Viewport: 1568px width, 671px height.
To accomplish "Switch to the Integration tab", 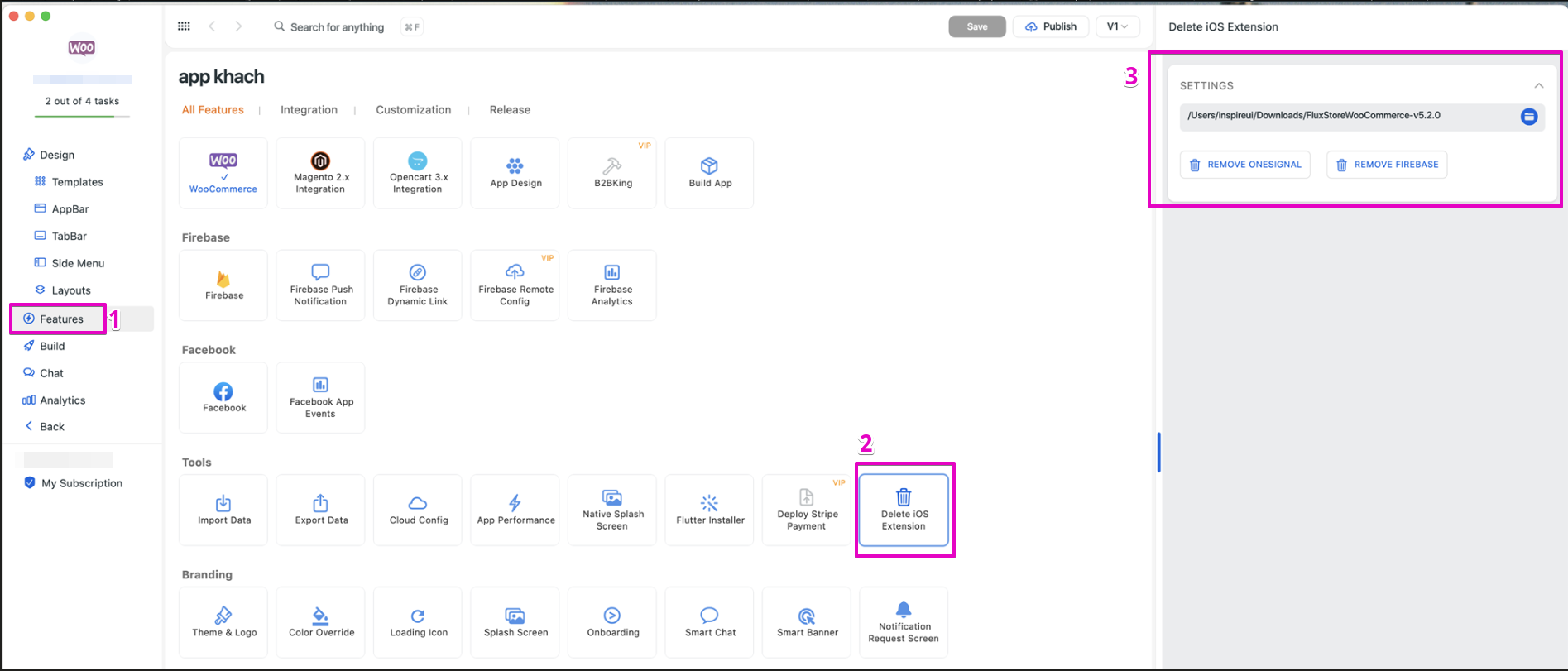I will 309,109.
